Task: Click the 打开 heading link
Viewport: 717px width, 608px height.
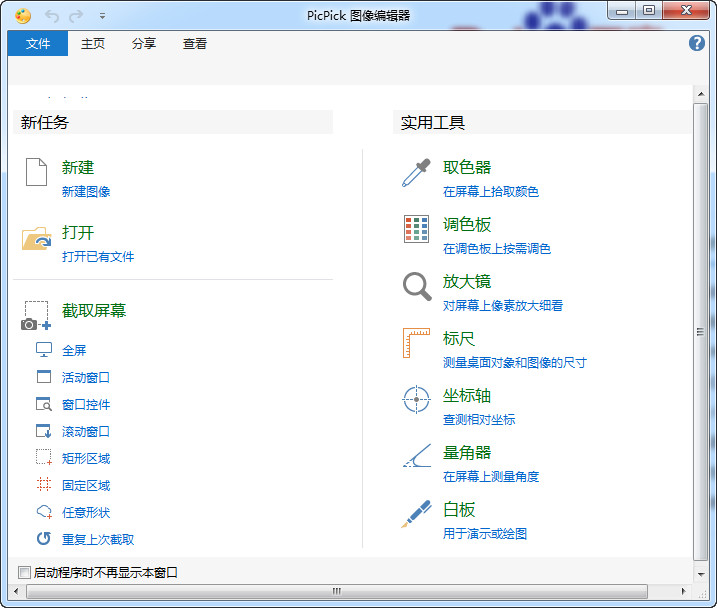Action: coord(78,233)
